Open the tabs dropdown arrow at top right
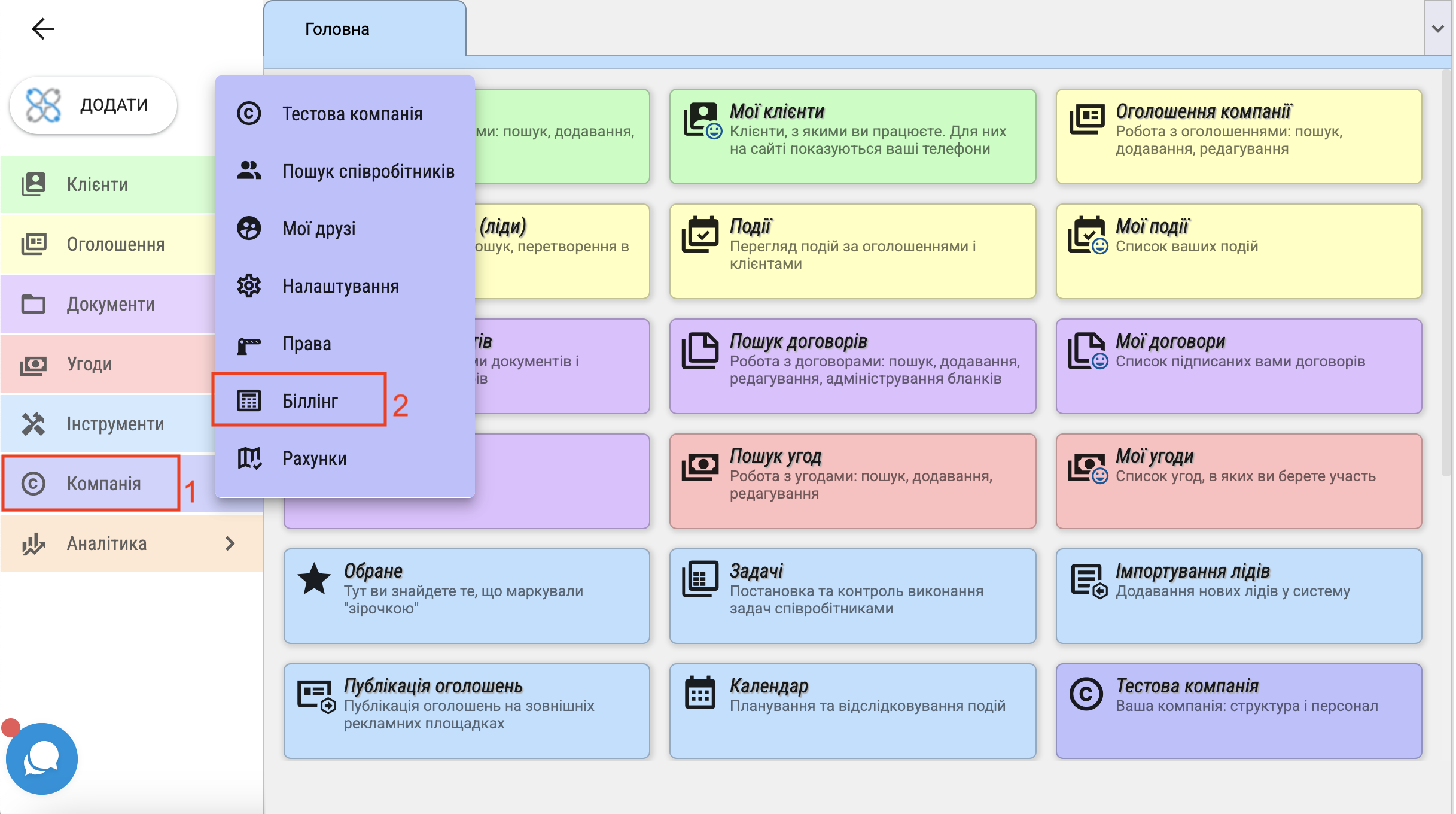Screen dimensions: 1456x814 coord(1437,29)
